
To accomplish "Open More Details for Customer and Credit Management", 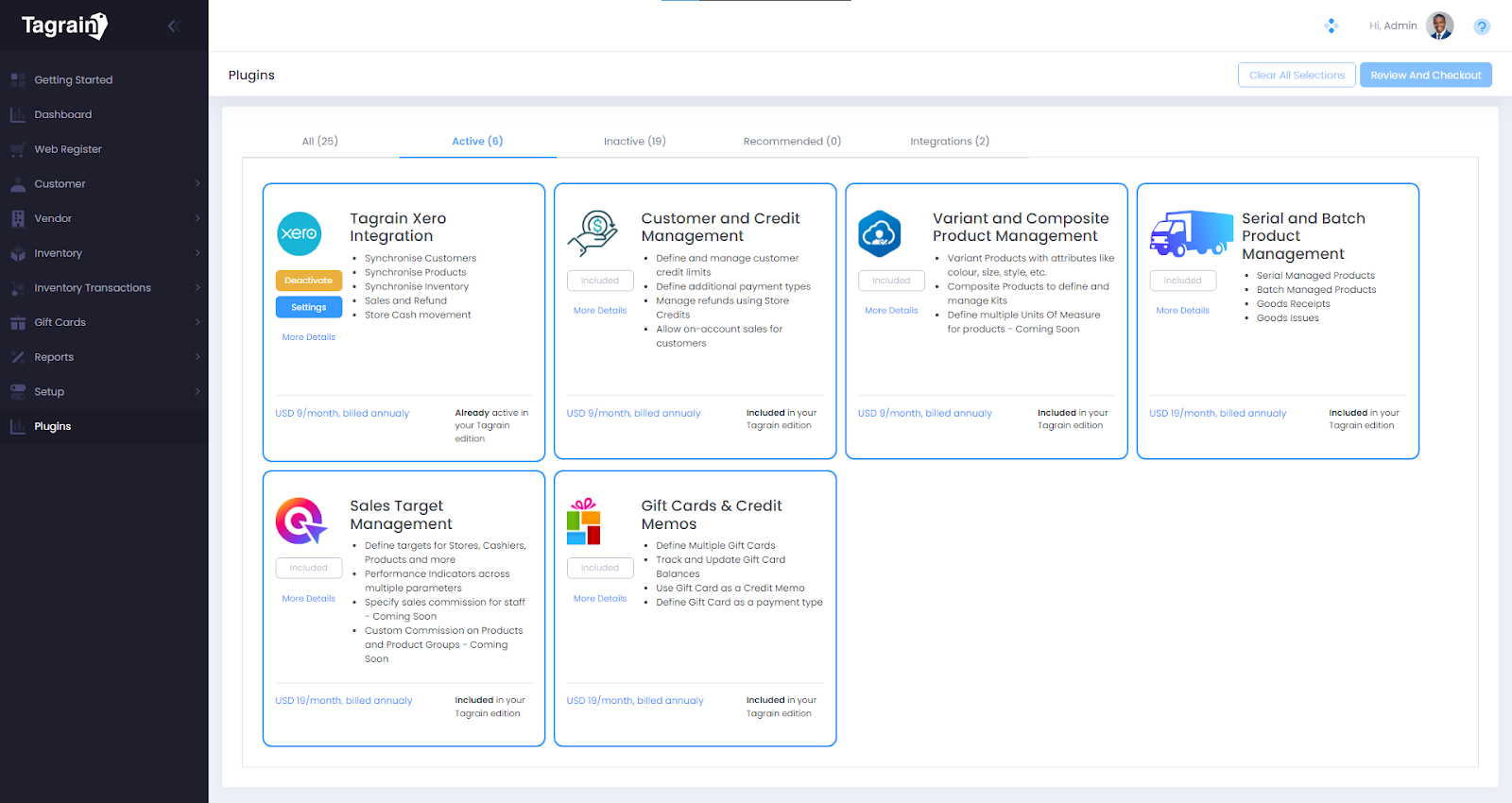I will tap(600, 311).
